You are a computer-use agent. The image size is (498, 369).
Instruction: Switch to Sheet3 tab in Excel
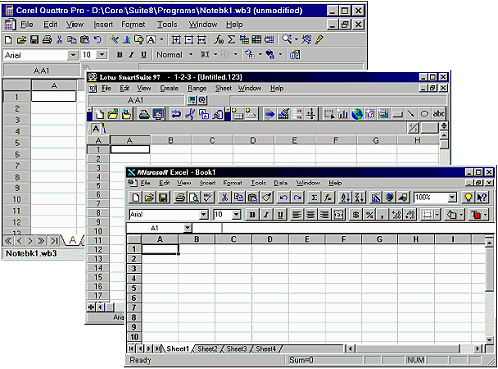[x=237, y=349]
